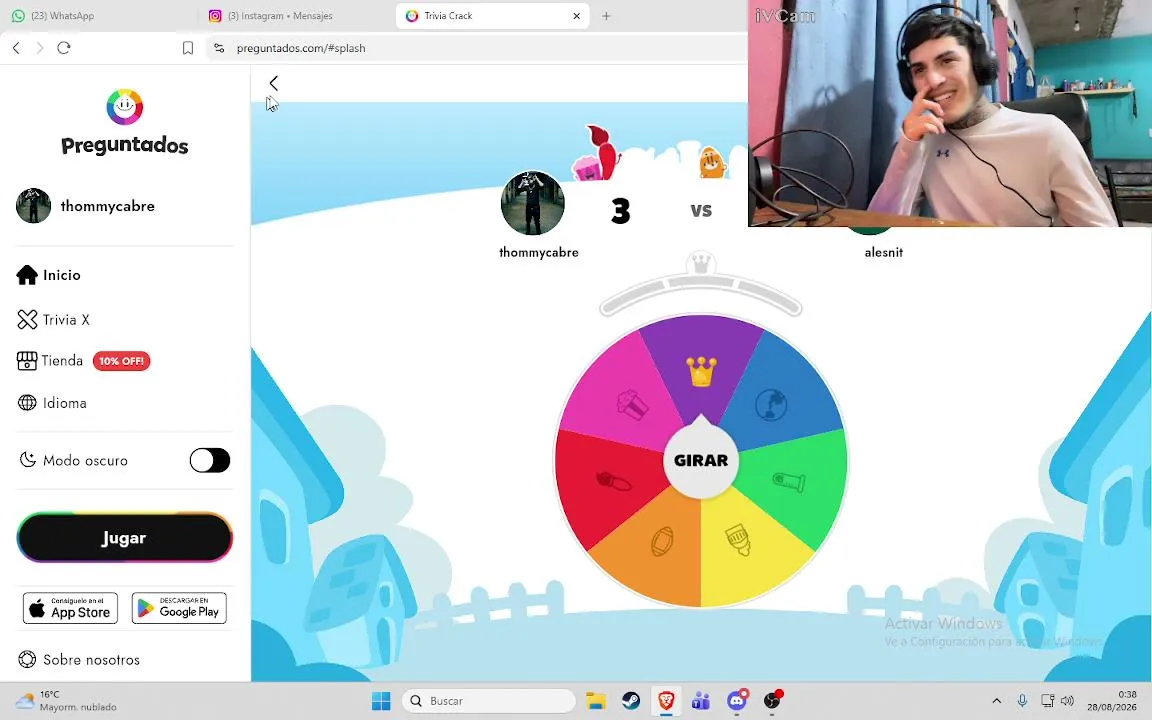Go back with the game's arrow icon
The width and height of the screenshot is (1152, 720).
pyautogui.click(x=274, y=83)
